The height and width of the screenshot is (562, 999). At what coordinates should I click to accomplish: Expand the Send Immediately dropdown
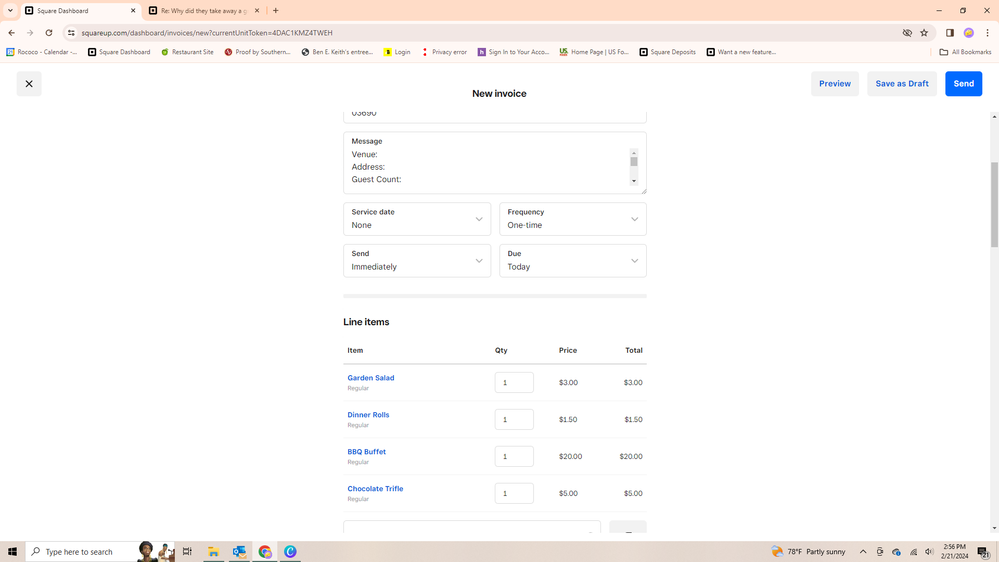click(x=417, y=261)
